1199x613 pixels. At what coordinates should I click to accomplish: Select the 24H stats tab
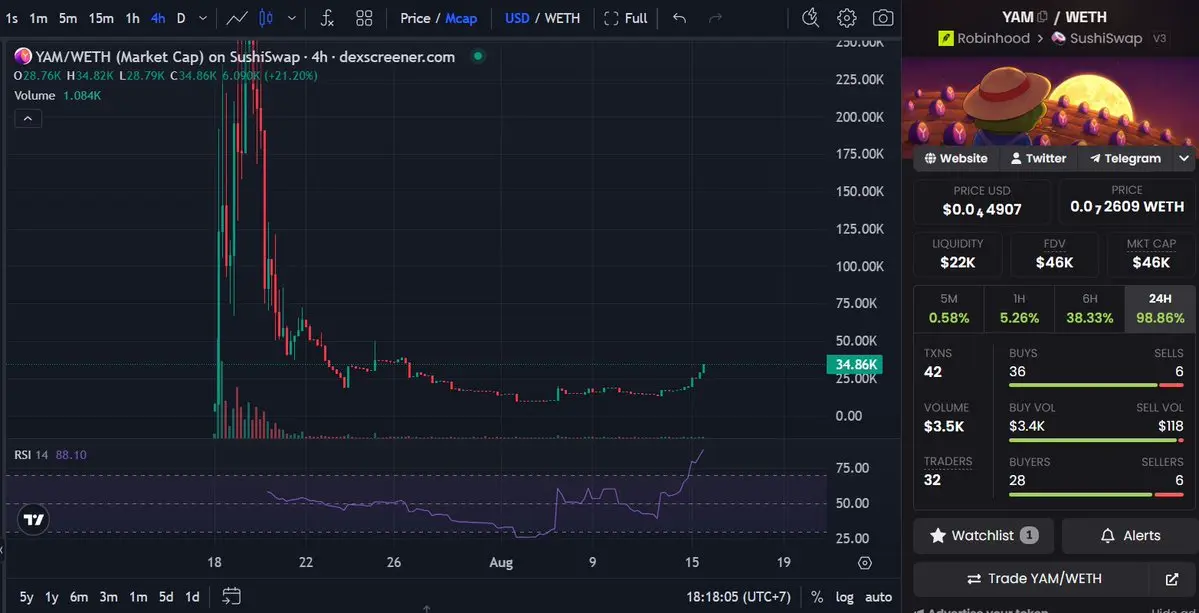pos(1160,309)
